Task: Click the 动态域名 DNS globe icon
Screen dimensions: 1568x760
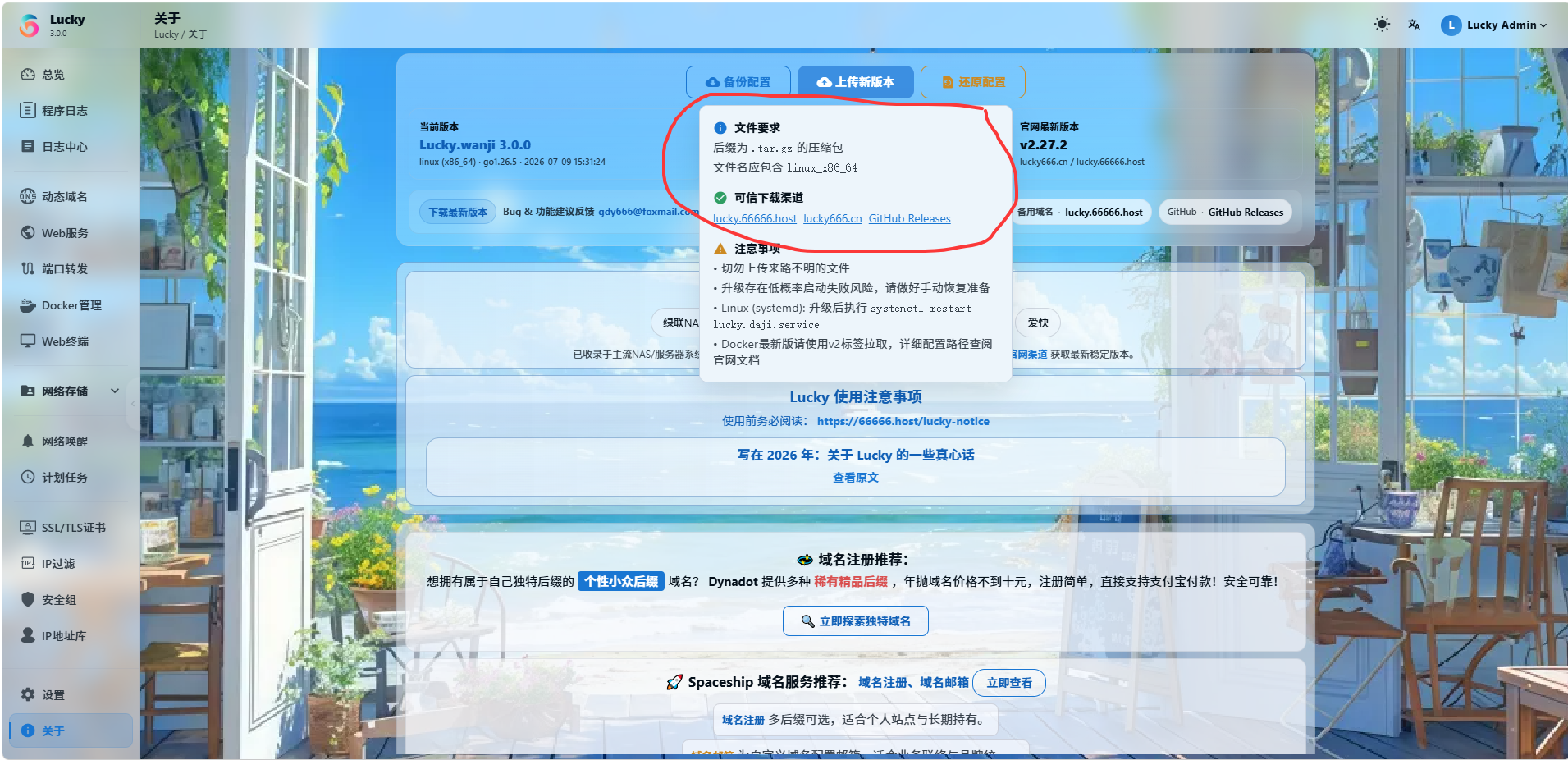Action: [28, 197]
